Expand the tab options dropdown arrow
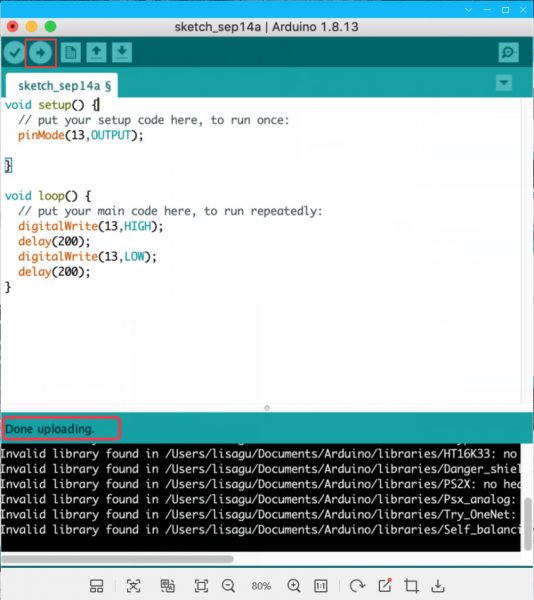 504,83
